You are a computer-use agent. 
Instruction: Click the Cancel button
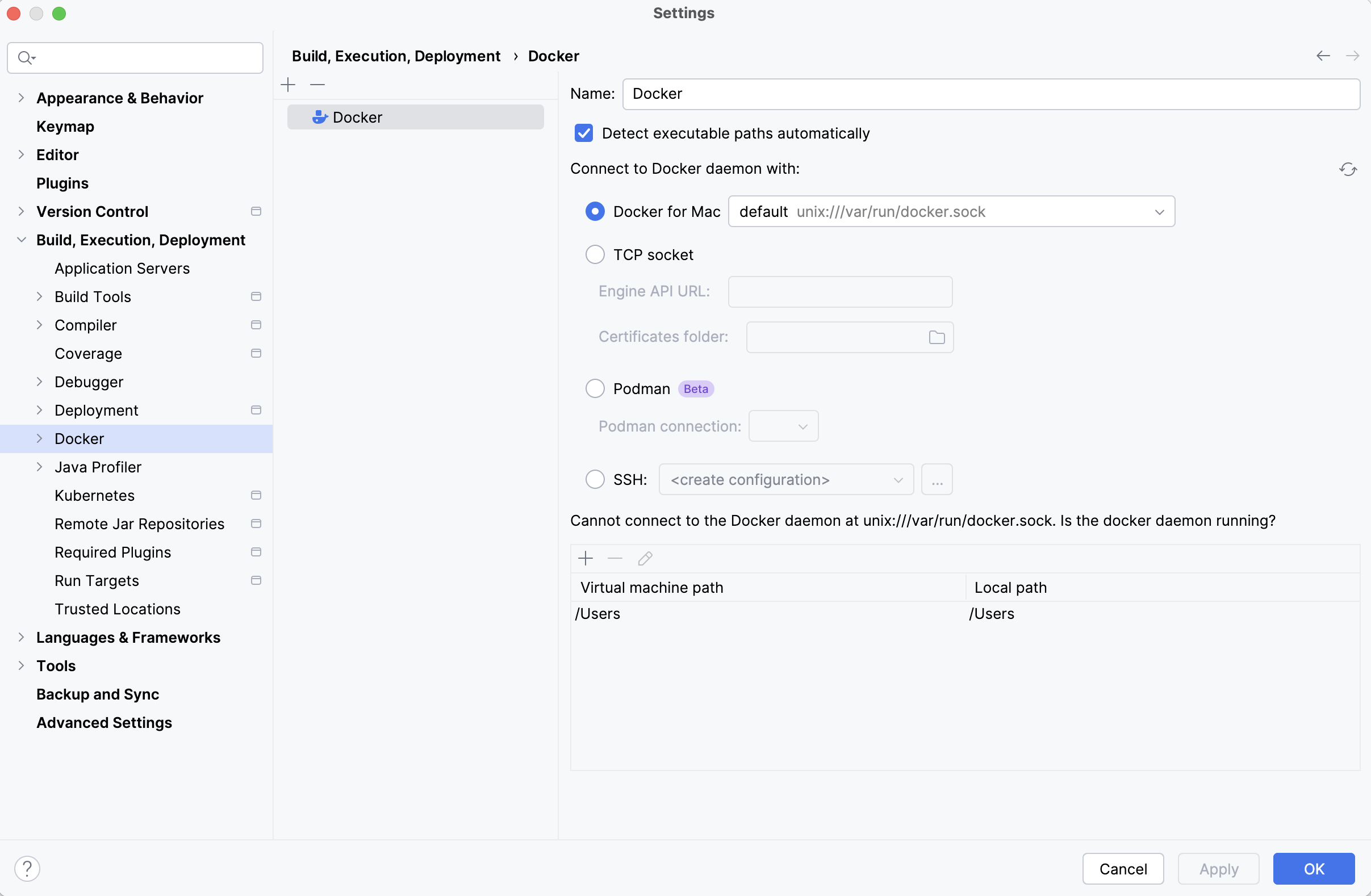(x=1122, y=868)
